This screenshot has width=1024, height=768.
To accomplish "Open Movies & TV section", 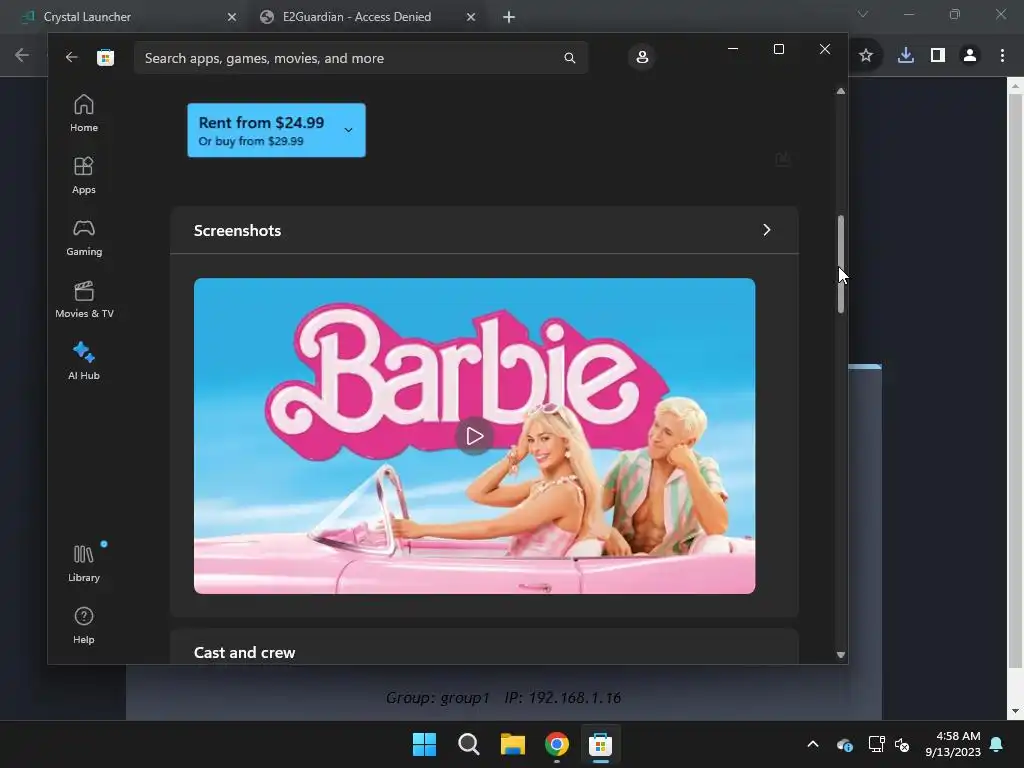I will tap(84, 299).
